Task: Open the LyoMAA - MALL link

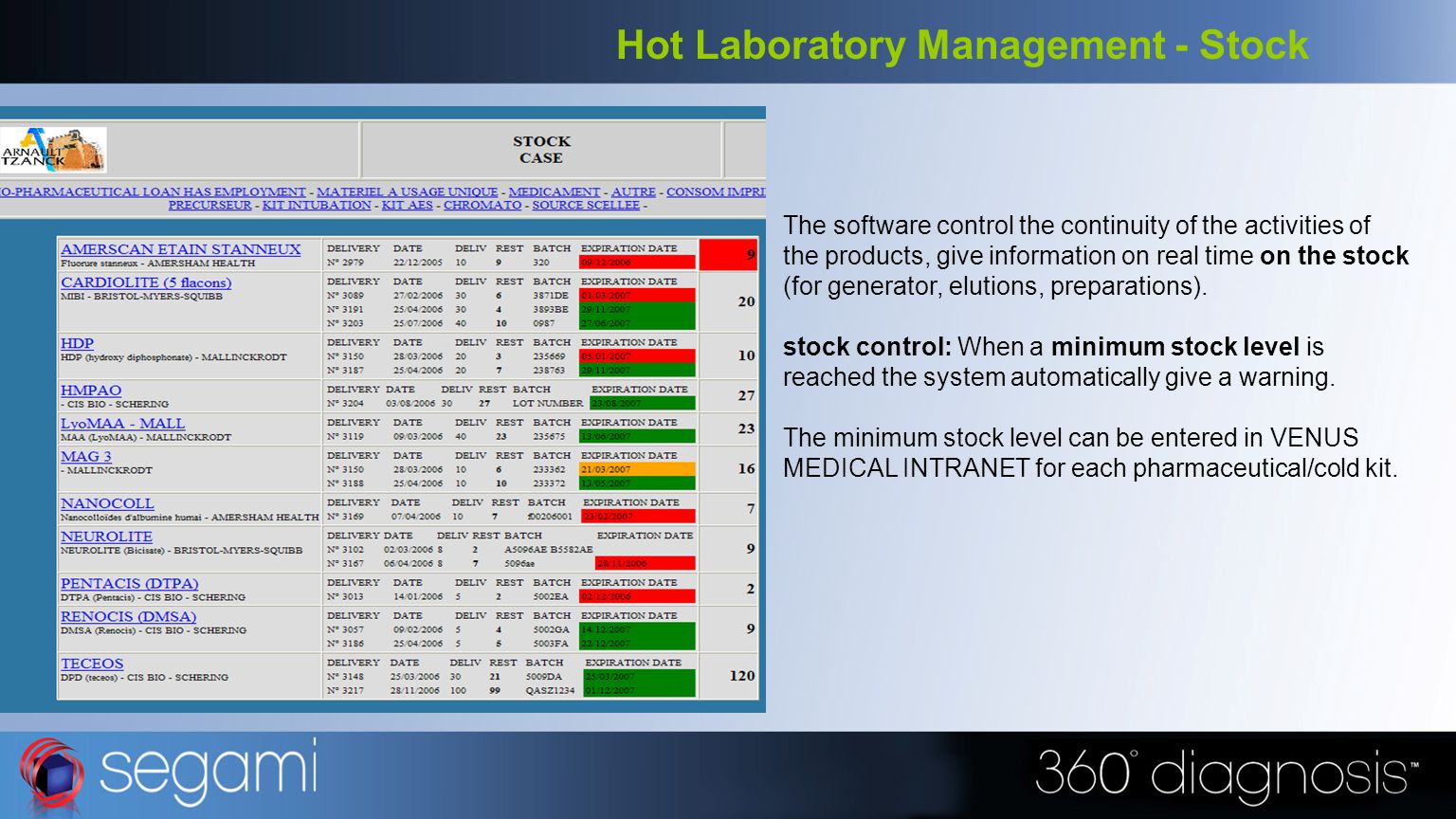Action: (122, 424)
